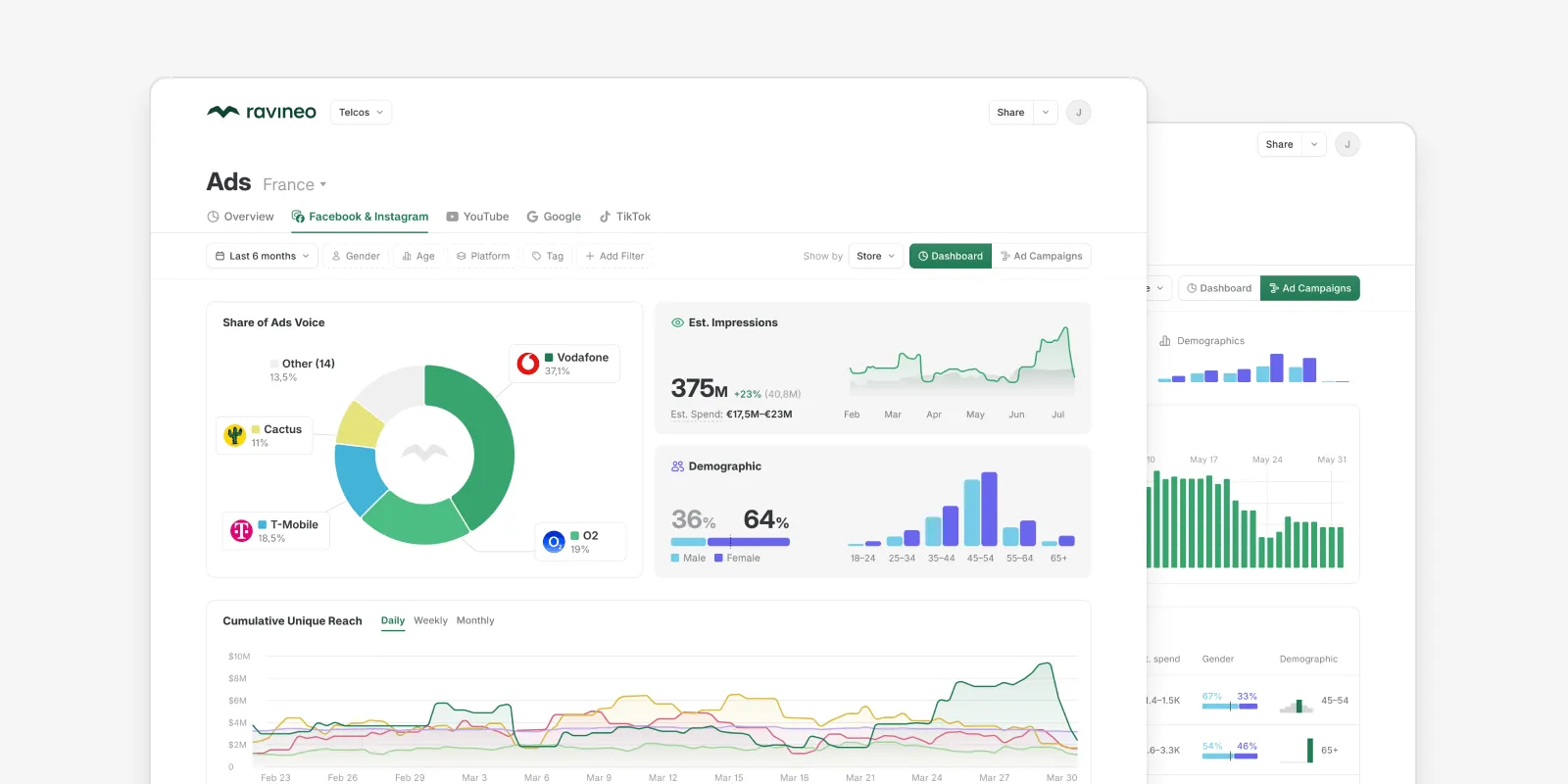Select Dashboard view in back window
Image resolution: width=1568 pixels, height=784 pixels.
(x=1219, y=288)
